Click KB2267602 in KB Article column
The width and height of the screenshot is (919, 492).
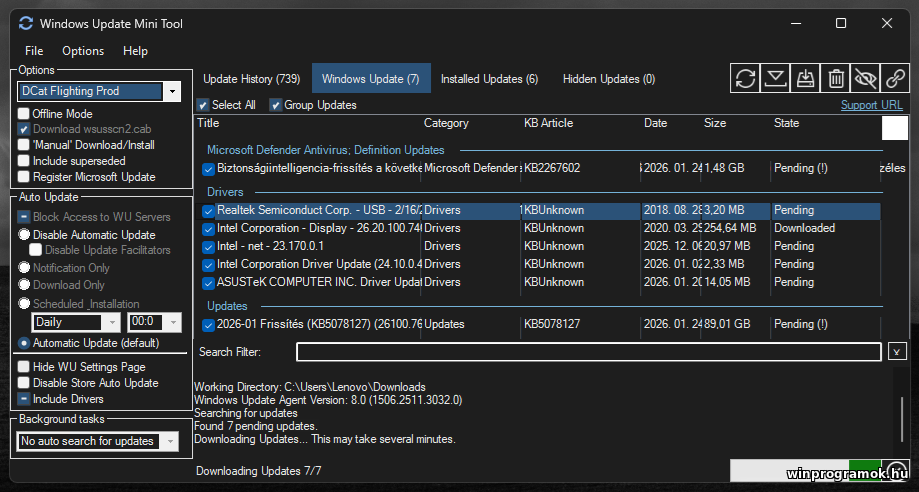[552, 168]
